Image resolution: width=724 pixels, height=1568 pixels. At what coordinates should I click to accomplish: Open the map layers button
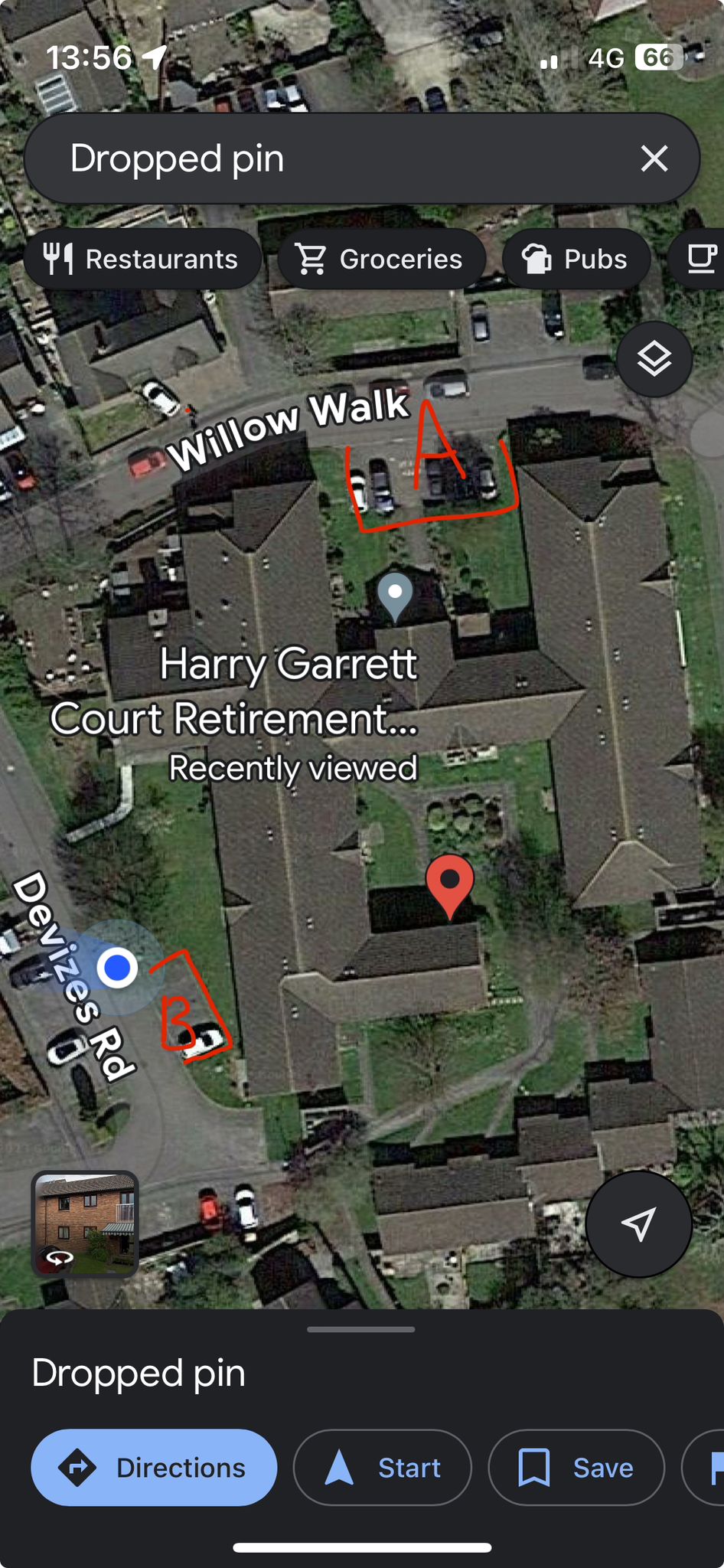[654, 359]
